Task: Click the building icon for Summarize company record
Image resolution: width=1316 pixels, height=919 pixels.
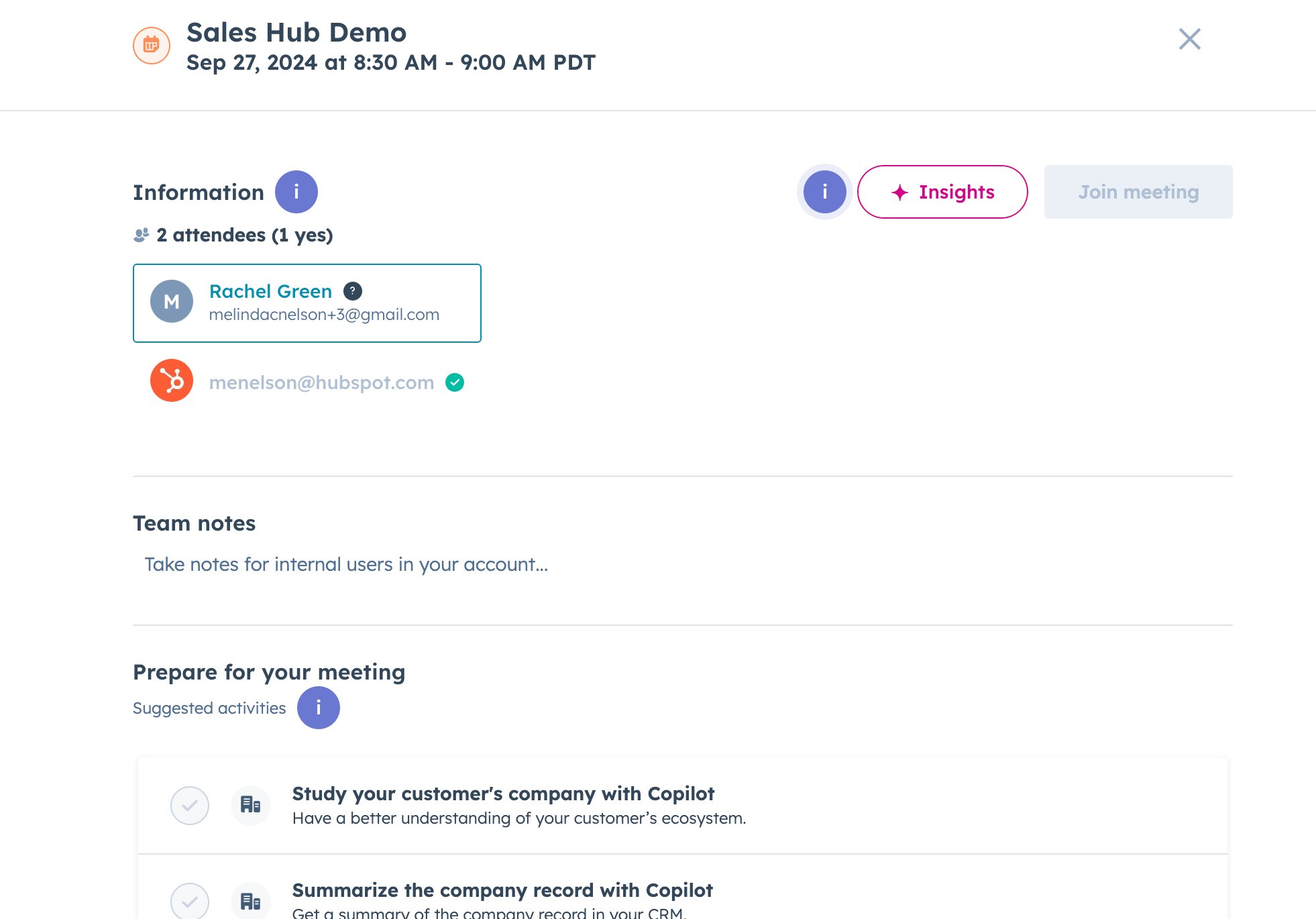Action: point(250,901)
